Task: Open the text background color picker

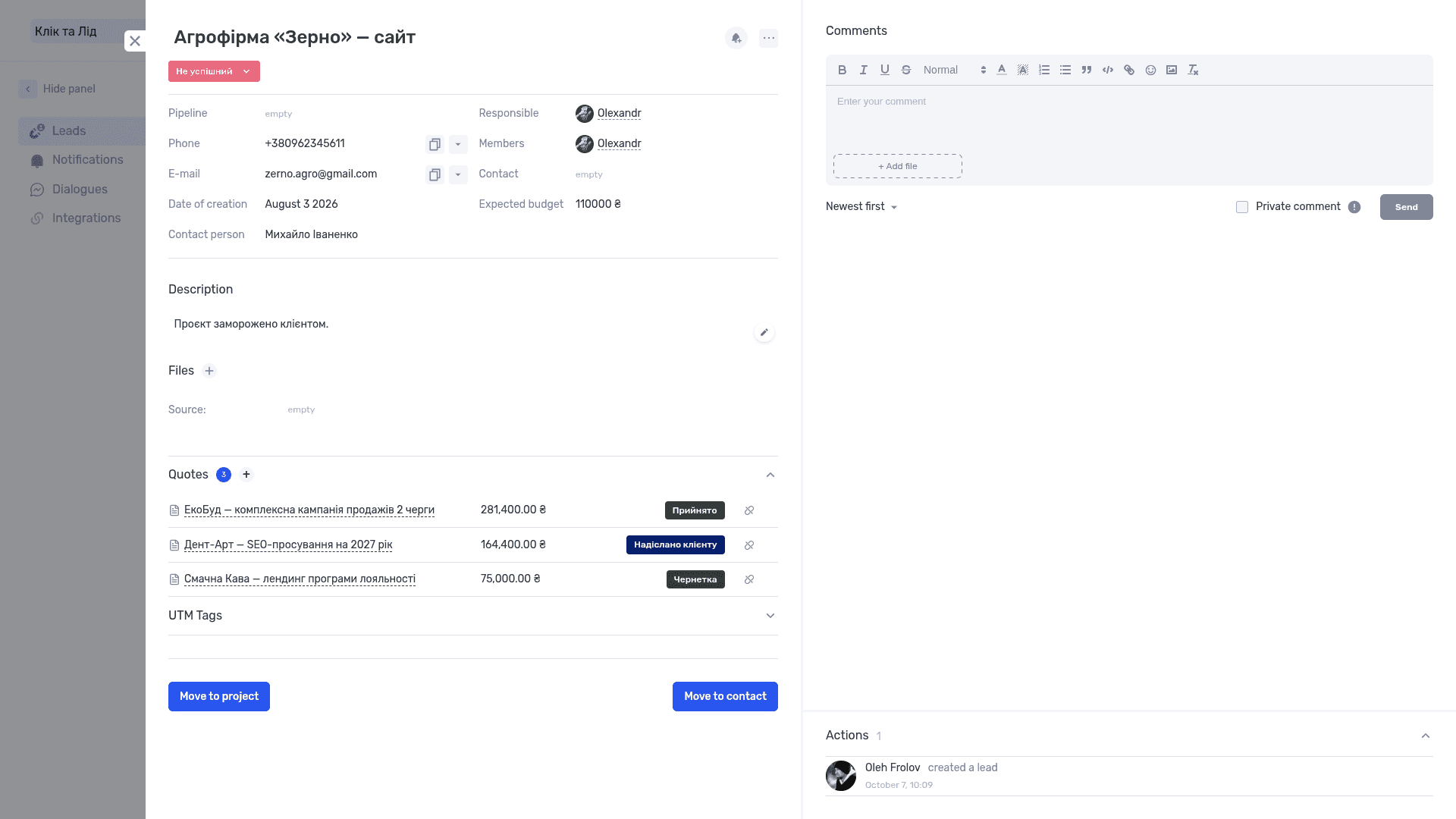Action: (1023, 70)
